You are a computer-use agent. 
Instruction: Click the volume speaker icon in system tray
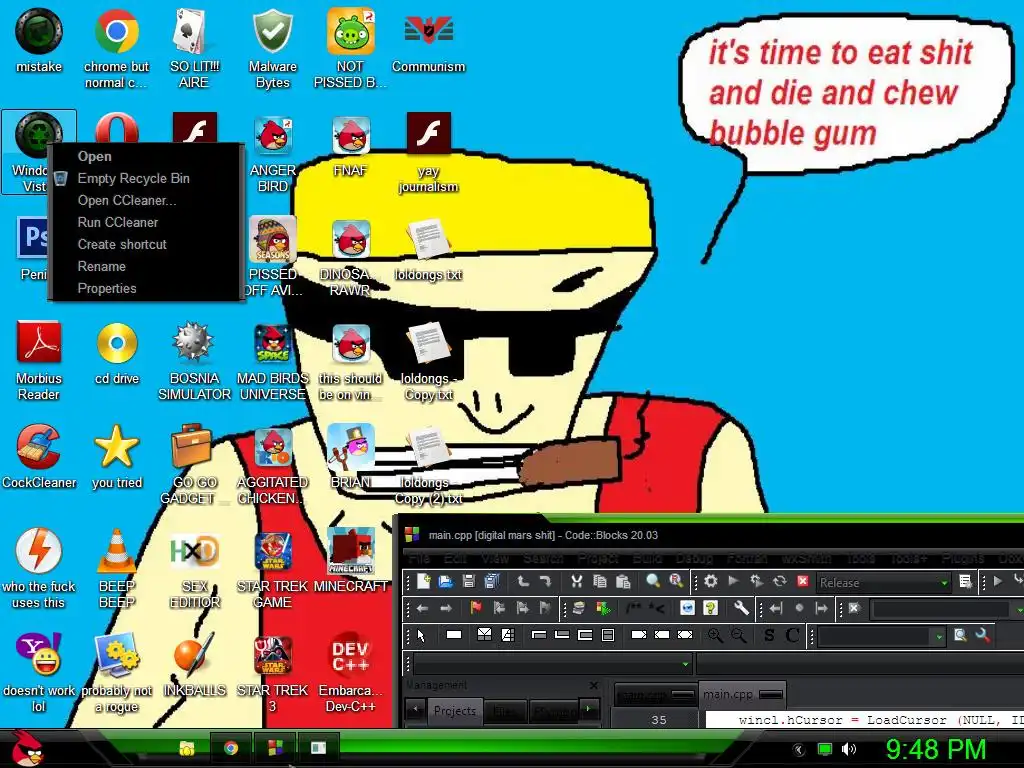point(849,749)
